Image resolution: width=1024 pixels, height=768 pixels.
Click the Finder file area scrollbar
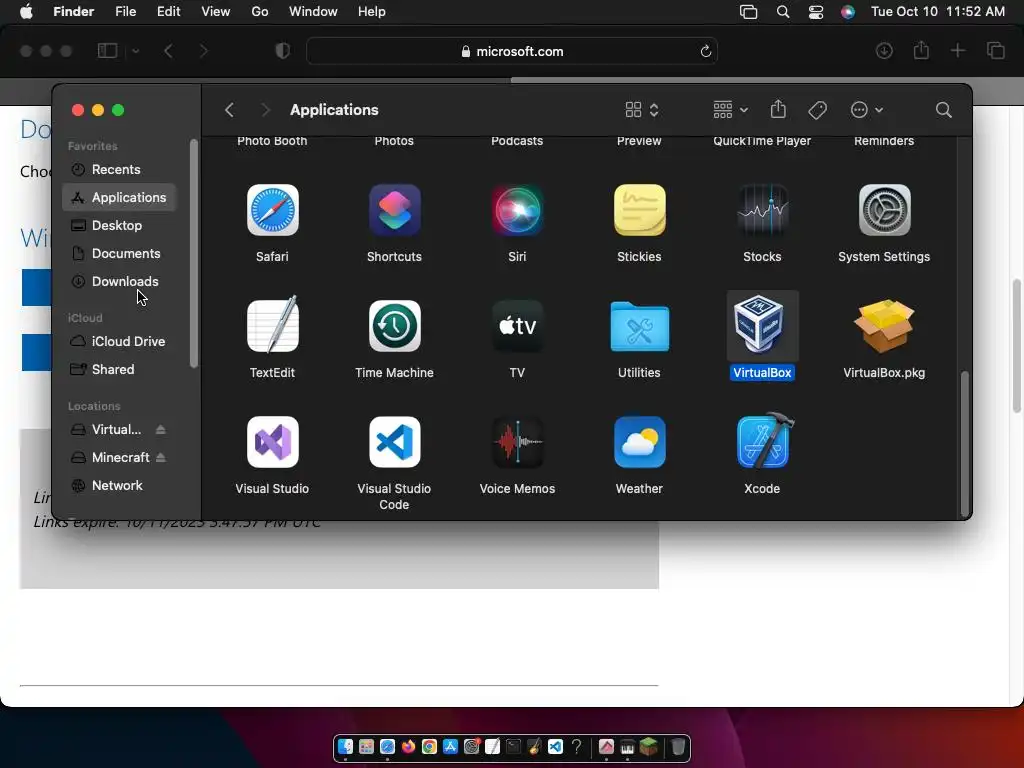(x=964, y=444)
